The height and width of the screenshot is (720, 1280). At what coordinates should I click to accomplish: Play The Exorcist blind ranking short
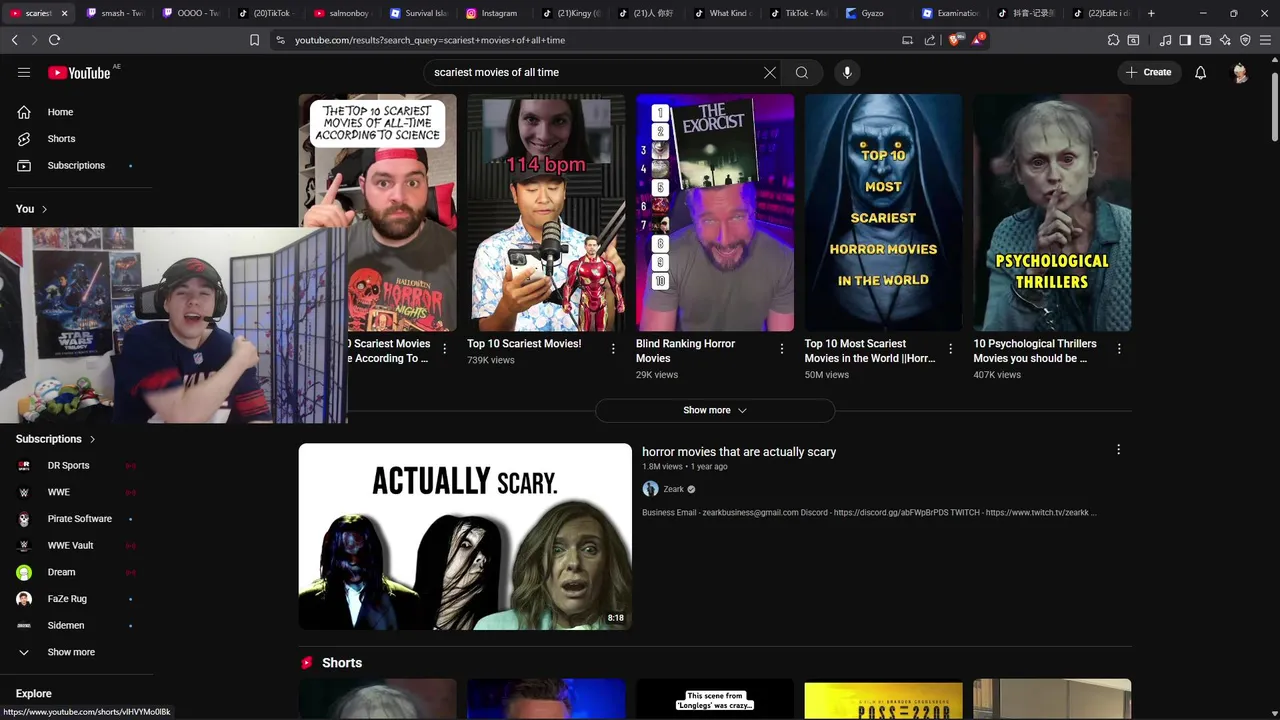[x=715, y=213]
